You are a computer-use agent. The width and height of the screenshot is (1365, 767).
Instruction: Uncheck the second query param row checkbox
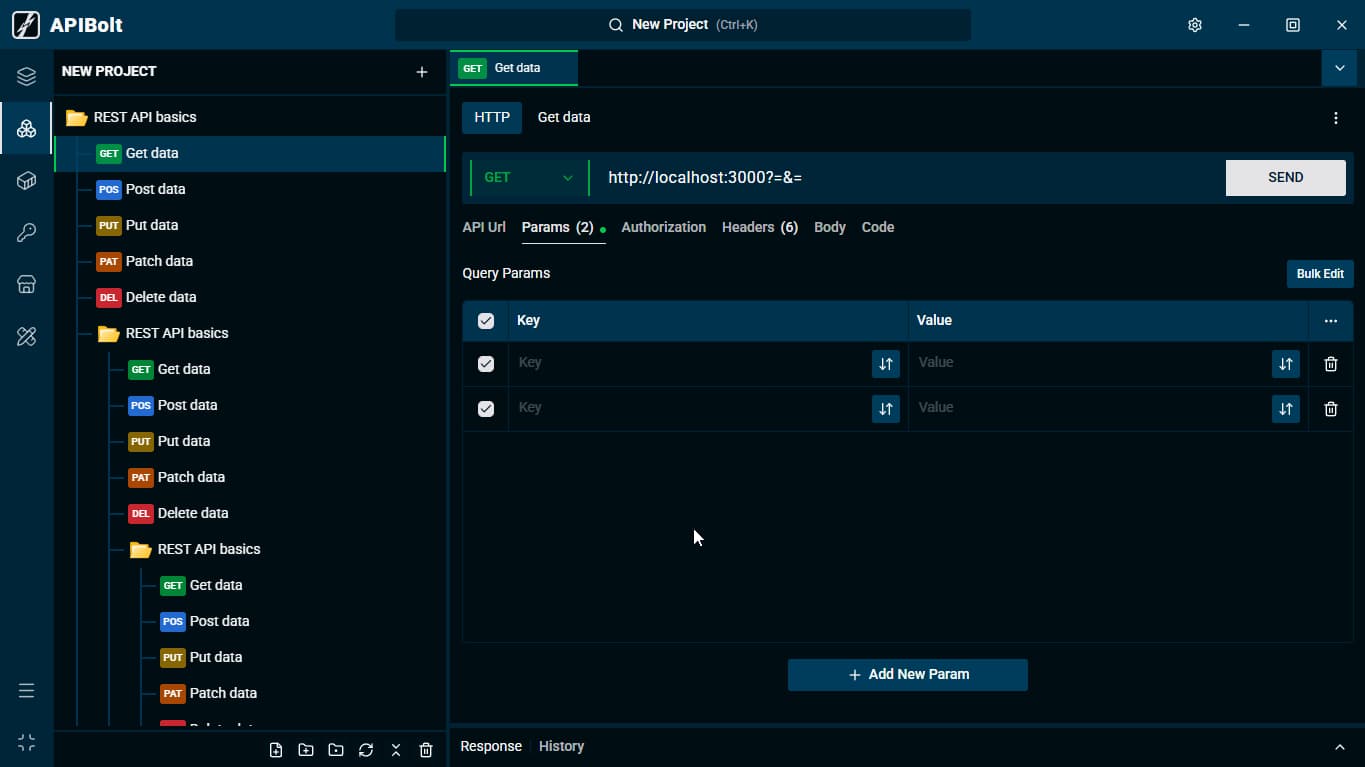(x=486, y=409)
